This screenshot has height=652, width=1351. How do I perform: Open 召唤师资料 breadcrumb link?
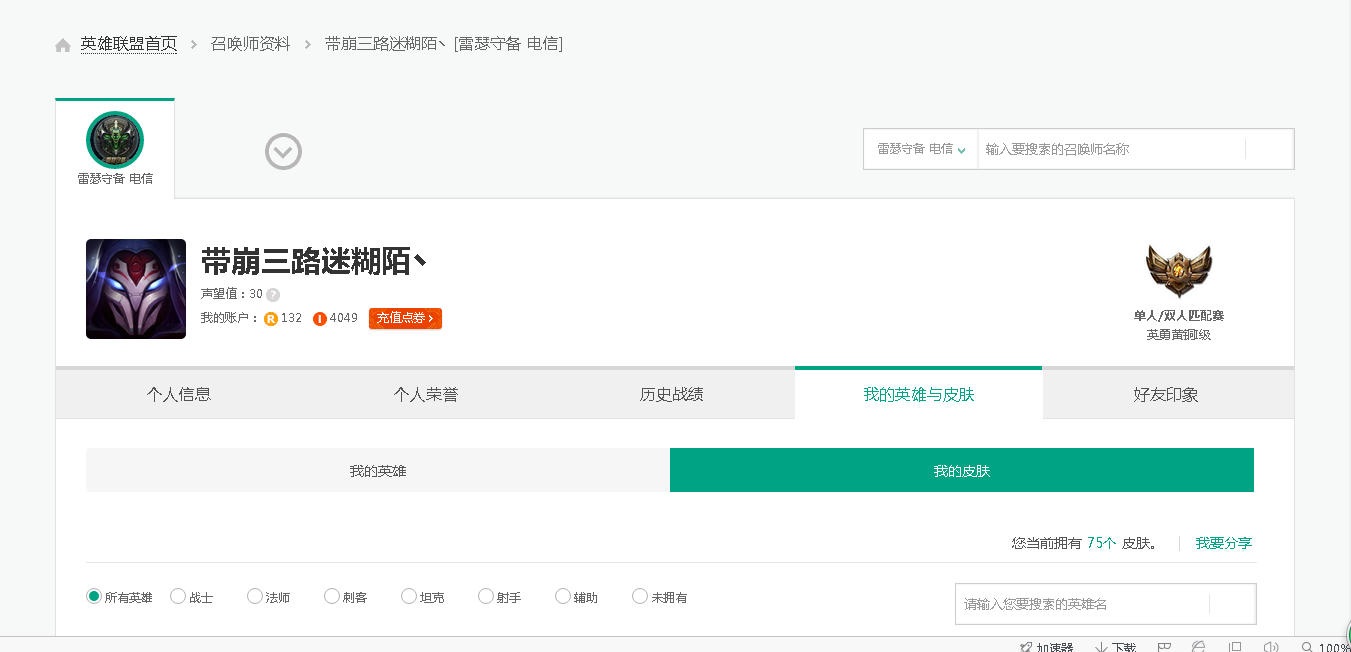coord(250,44)
